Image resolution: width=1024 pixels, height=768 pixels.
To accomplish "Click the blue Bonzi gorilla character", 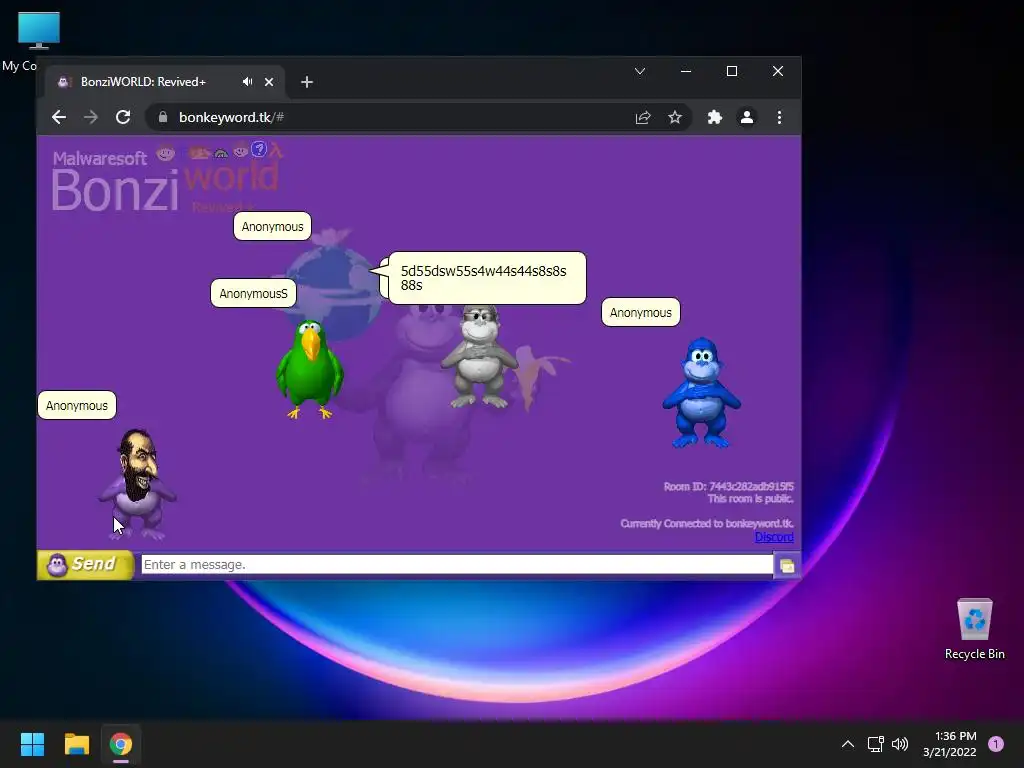I will click(701, 392).
